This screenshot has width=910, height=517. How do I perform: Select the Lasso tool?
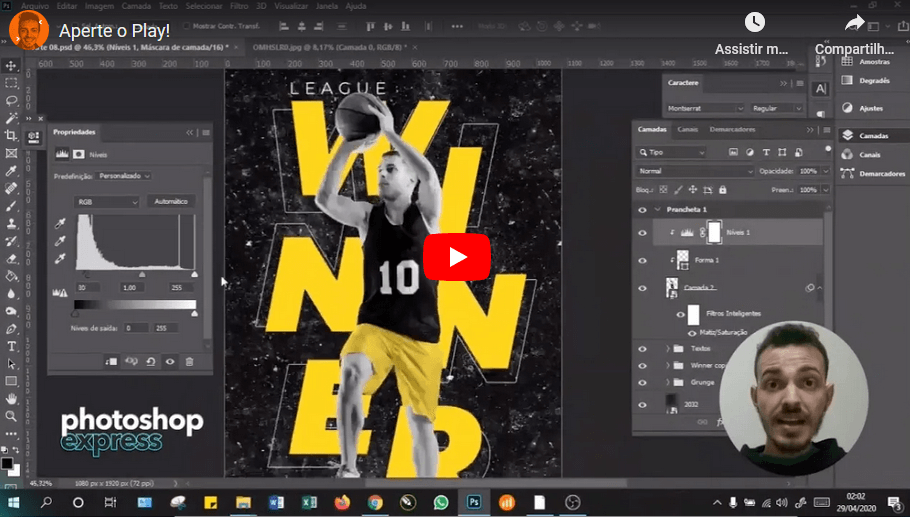tap(11, 100)
